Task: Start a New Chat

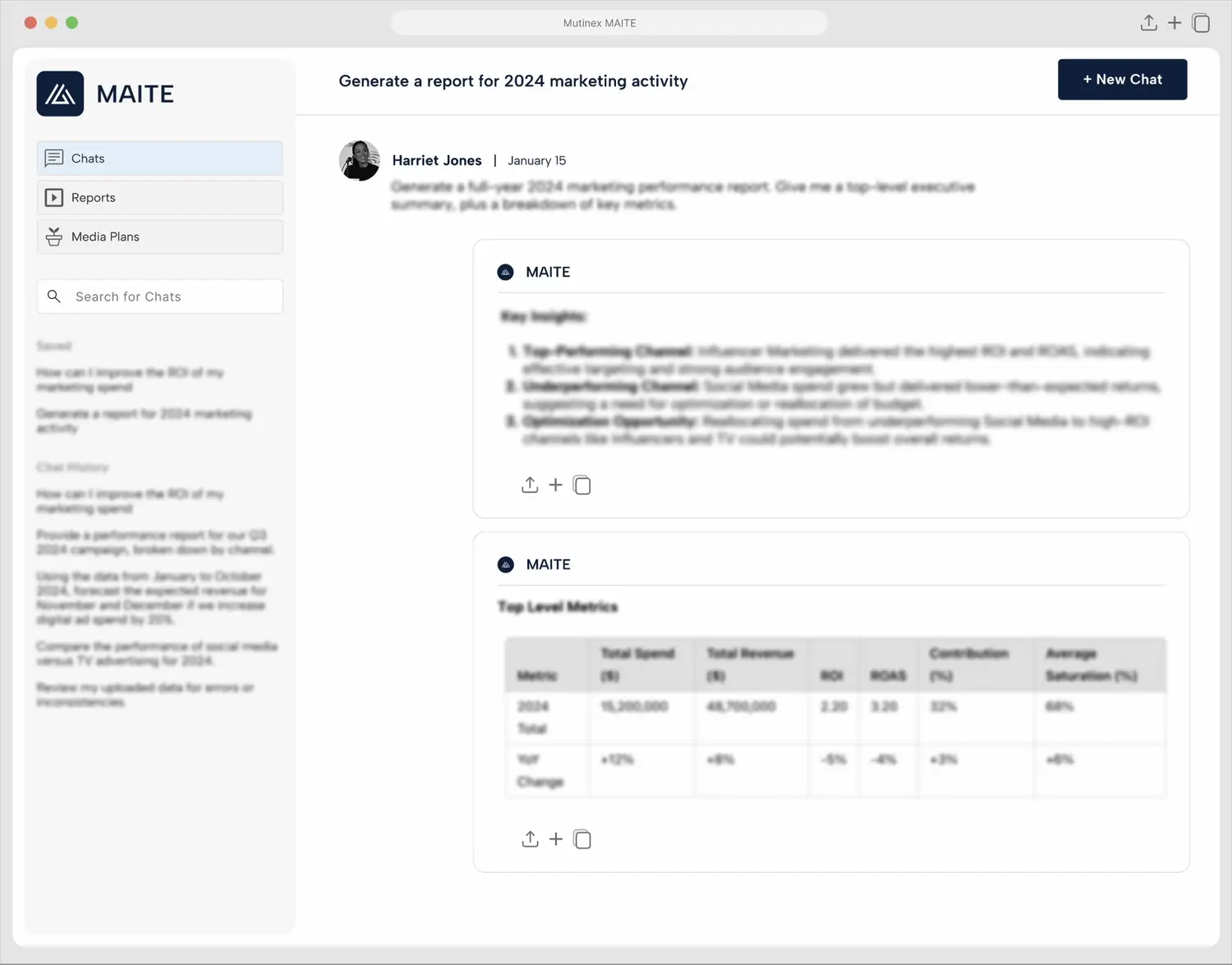Action: (1122, 80)
